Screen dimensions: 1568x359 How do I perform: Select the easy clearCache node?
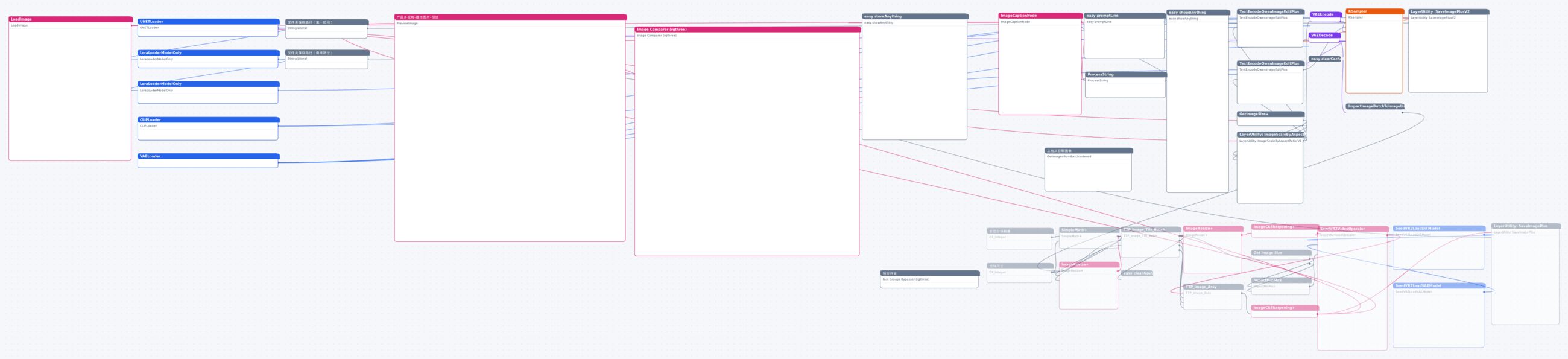[1324, 59]
